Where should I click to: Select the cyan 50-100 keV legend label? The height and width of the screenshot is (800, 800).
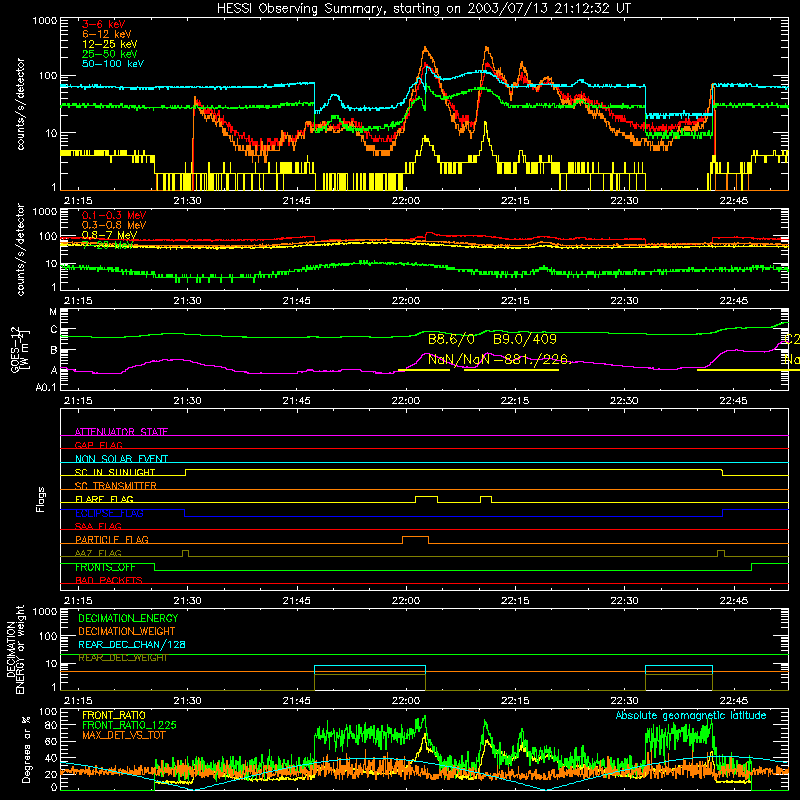click(113, 64)
